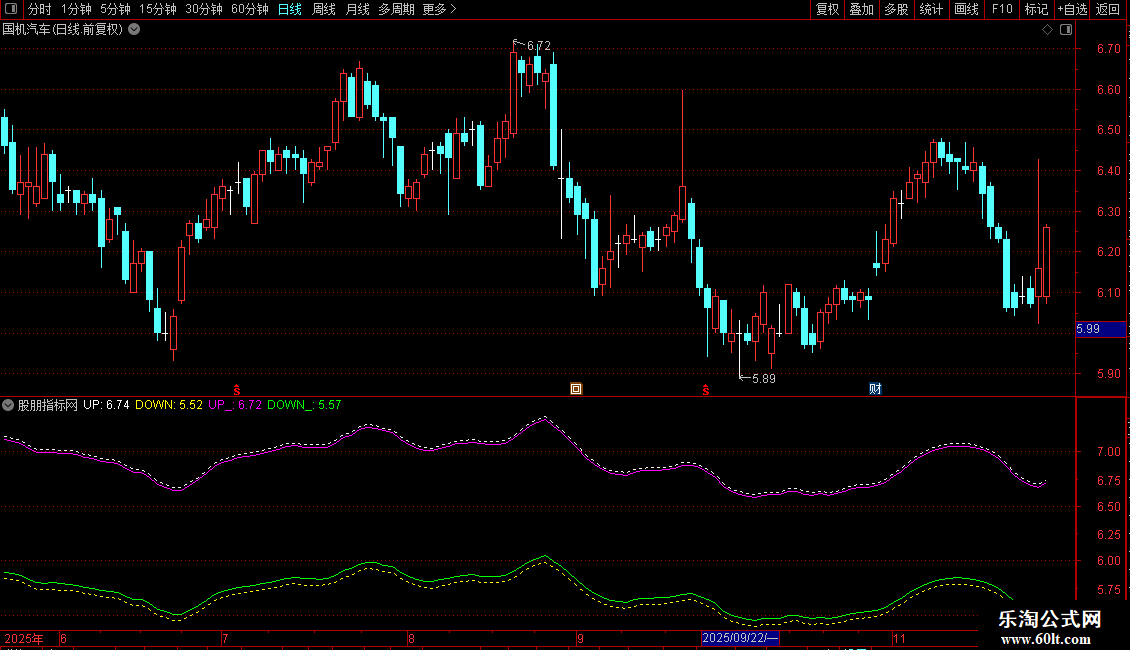Click the yellow DOWN: 5.52 value
This screenshot has width=1130, height=650.
(x=169, y=405)
